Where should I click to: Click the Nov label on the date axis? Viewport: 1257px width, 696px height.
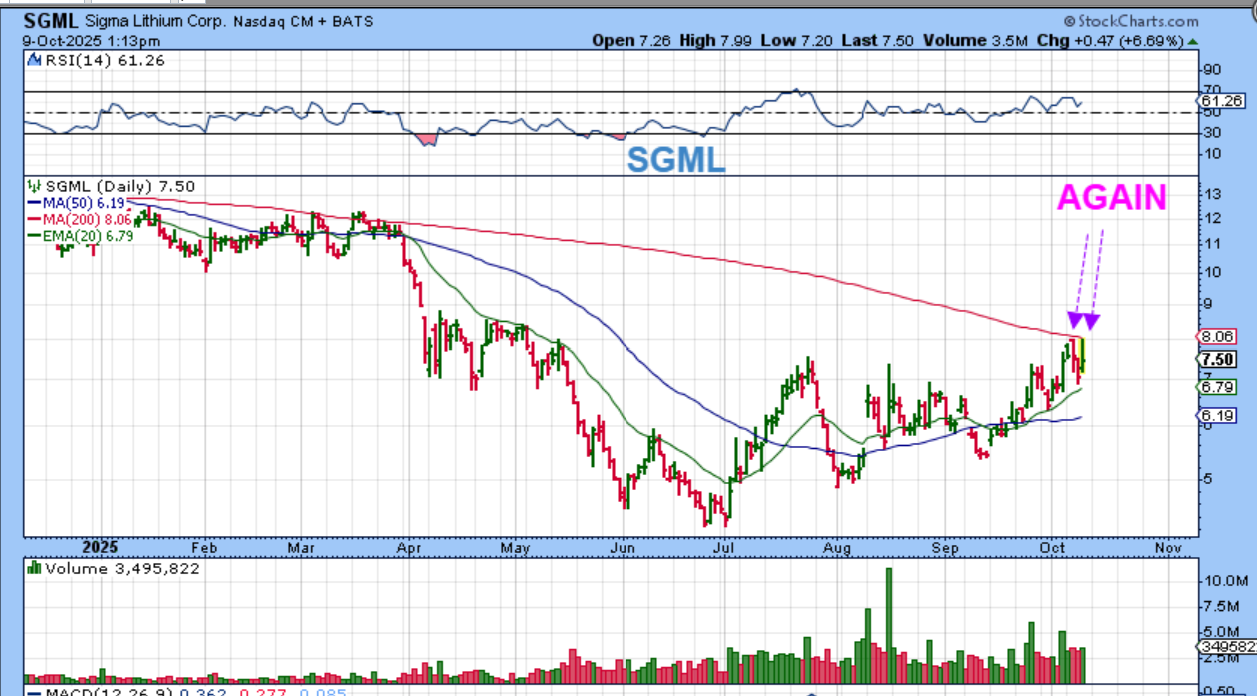tap(1166, 548)
